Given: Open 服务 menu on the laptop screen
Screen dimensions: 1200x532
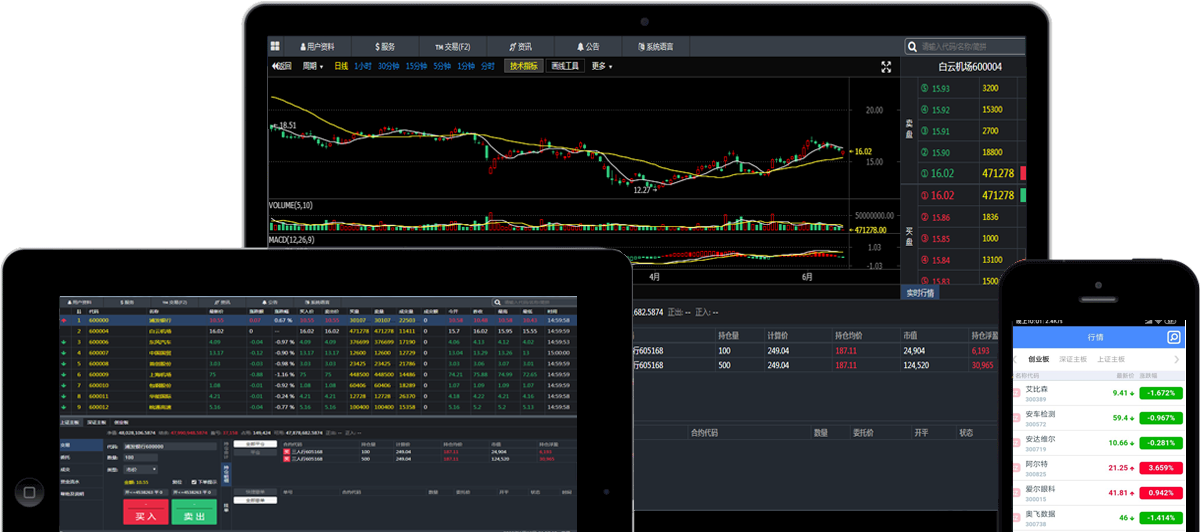Looking at the screenshot, I should coord(385,46).
